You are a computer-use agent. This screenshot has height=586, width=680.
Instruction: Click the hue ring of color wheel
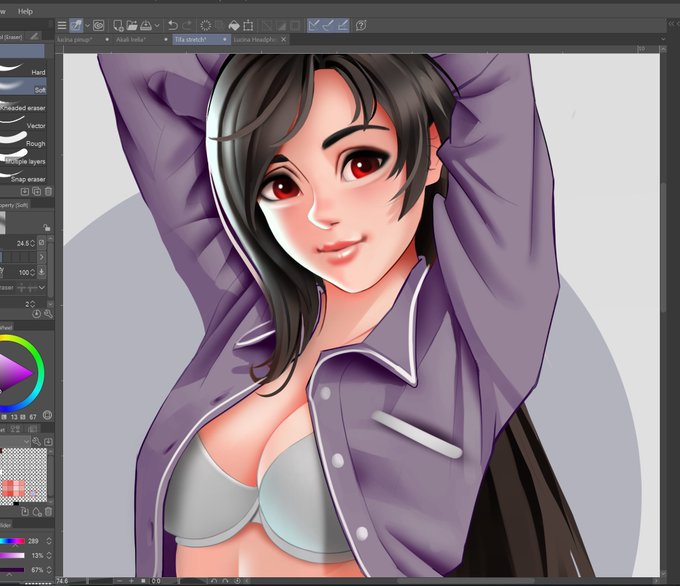point(40,373)
